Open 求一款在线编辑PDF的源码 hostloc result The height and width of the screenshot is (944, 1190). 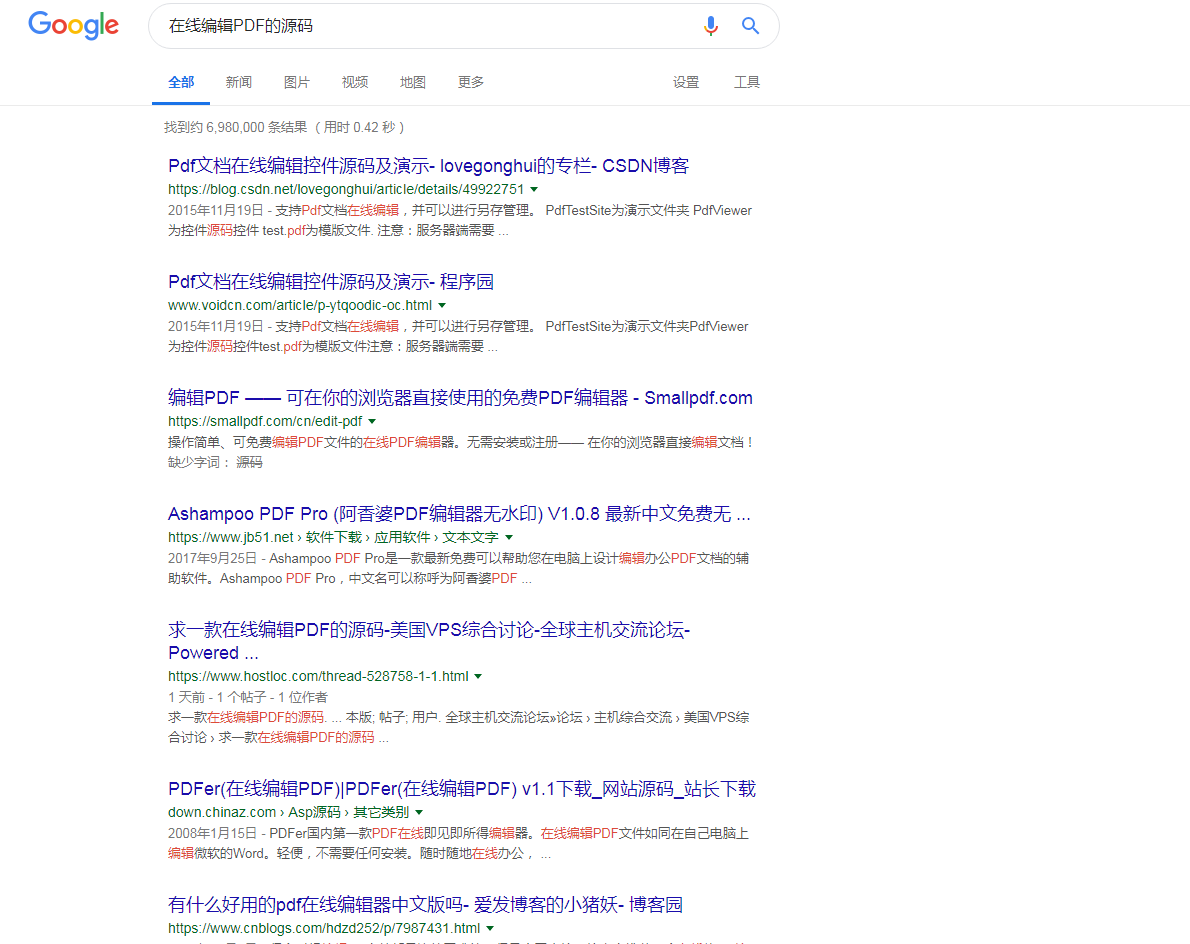[429, 641]
